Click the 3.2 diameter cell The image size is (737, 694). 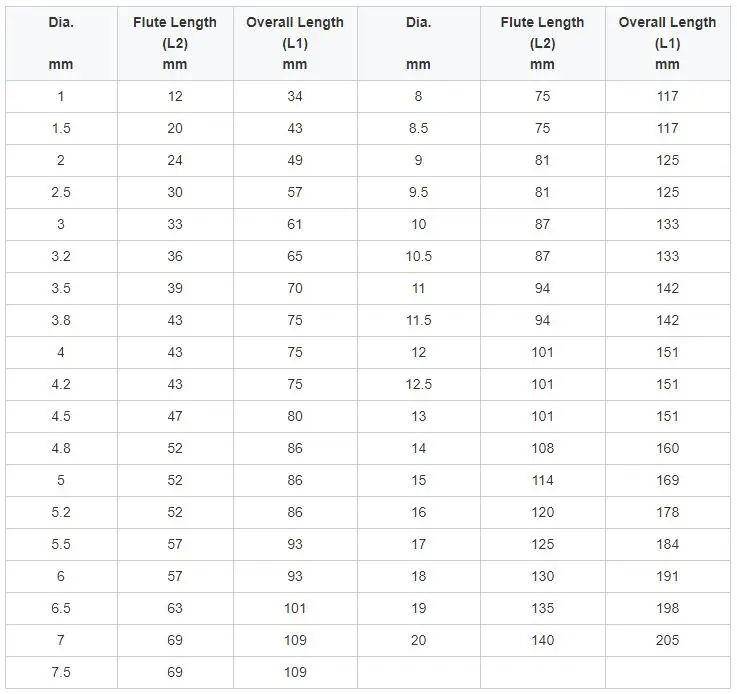coord(61,256)
